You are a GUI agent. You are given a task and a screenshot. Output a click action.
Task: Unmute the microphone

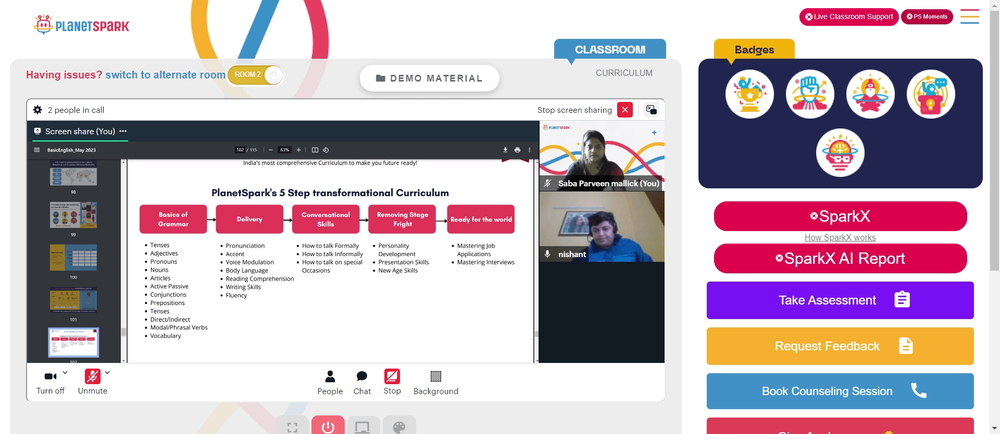[x=92, y=382]
